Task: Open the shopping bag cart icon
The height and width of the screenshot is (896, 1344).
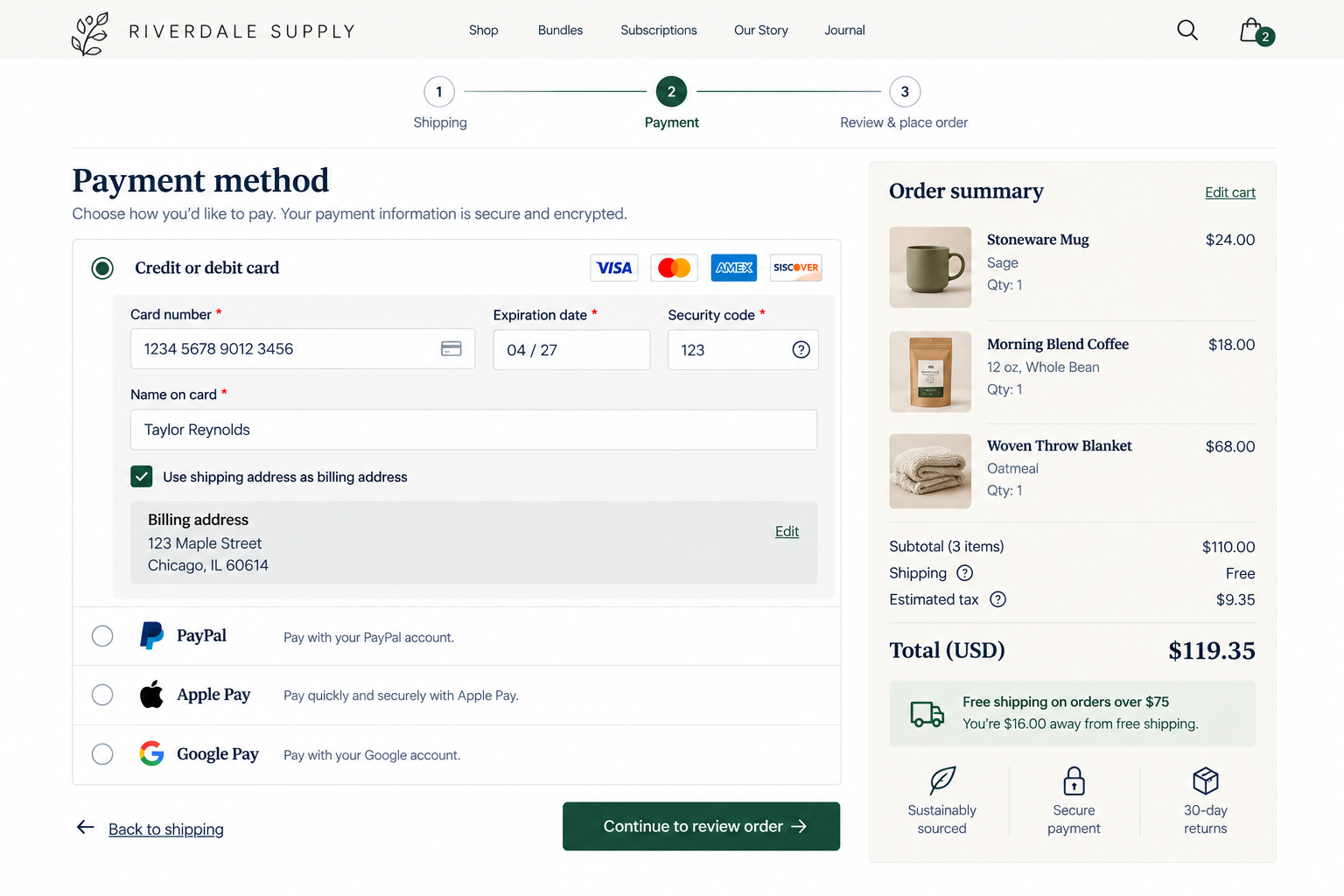Action: (1256, 31)
